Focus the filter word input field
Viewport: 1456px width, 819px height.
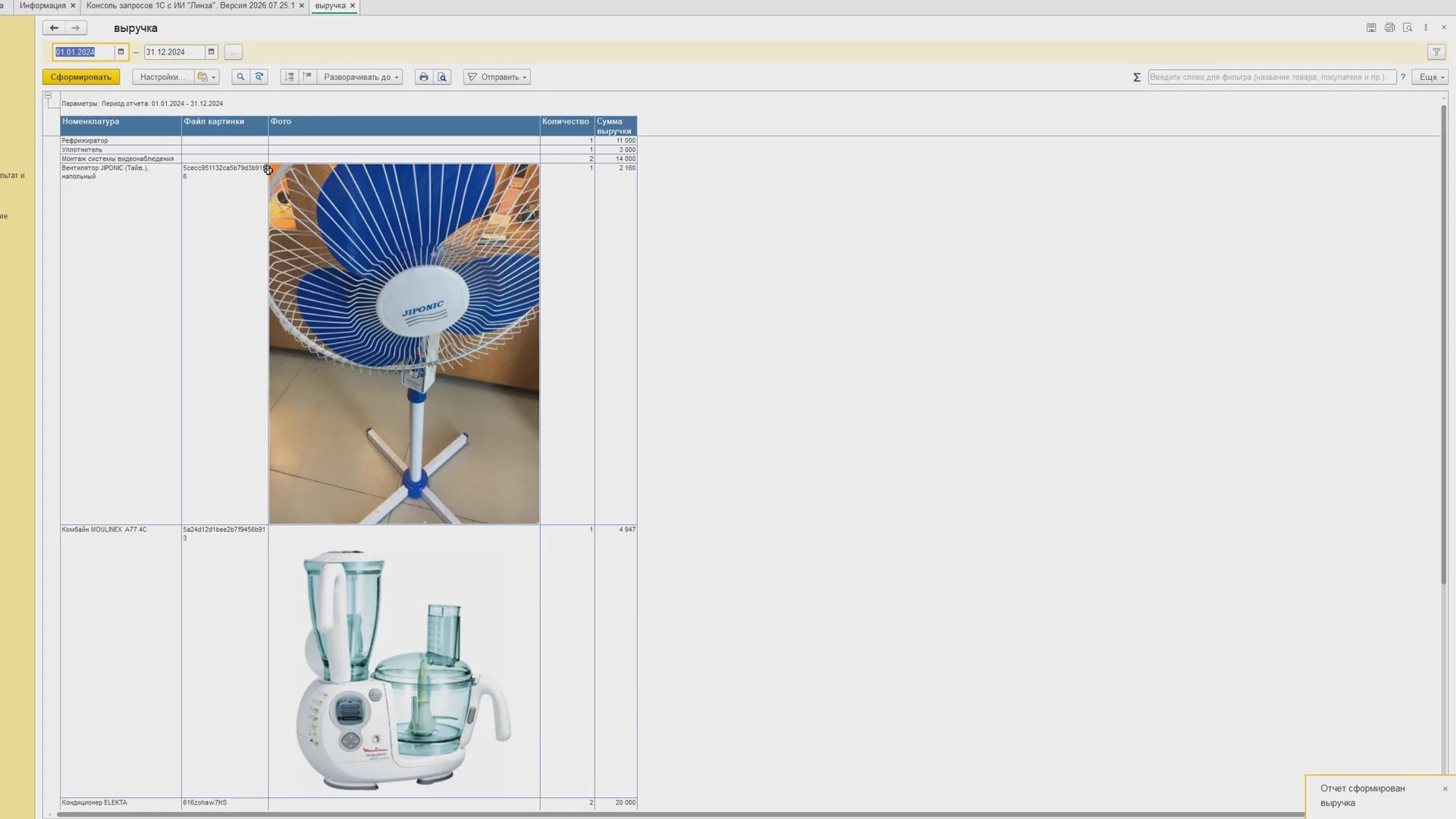pos(1272,77)
